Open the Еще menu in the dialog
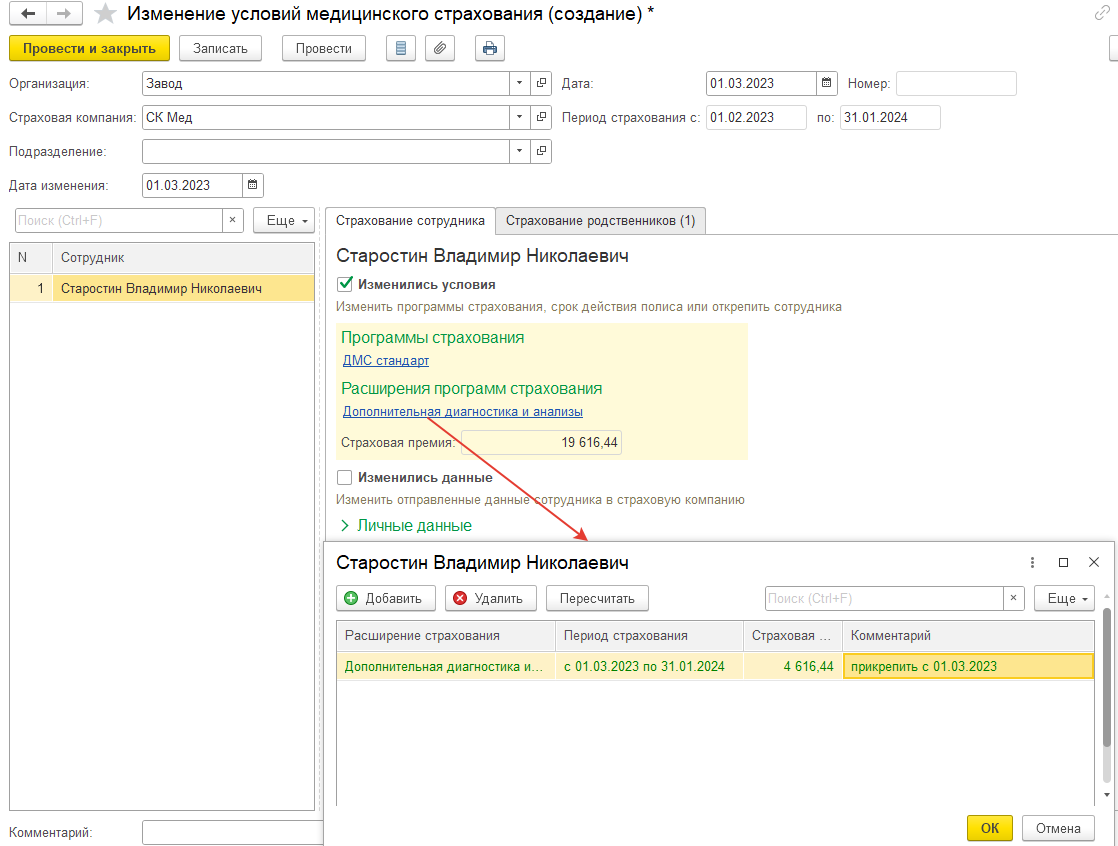This screenshot has width=1118, height=846. coord(1064,599)
